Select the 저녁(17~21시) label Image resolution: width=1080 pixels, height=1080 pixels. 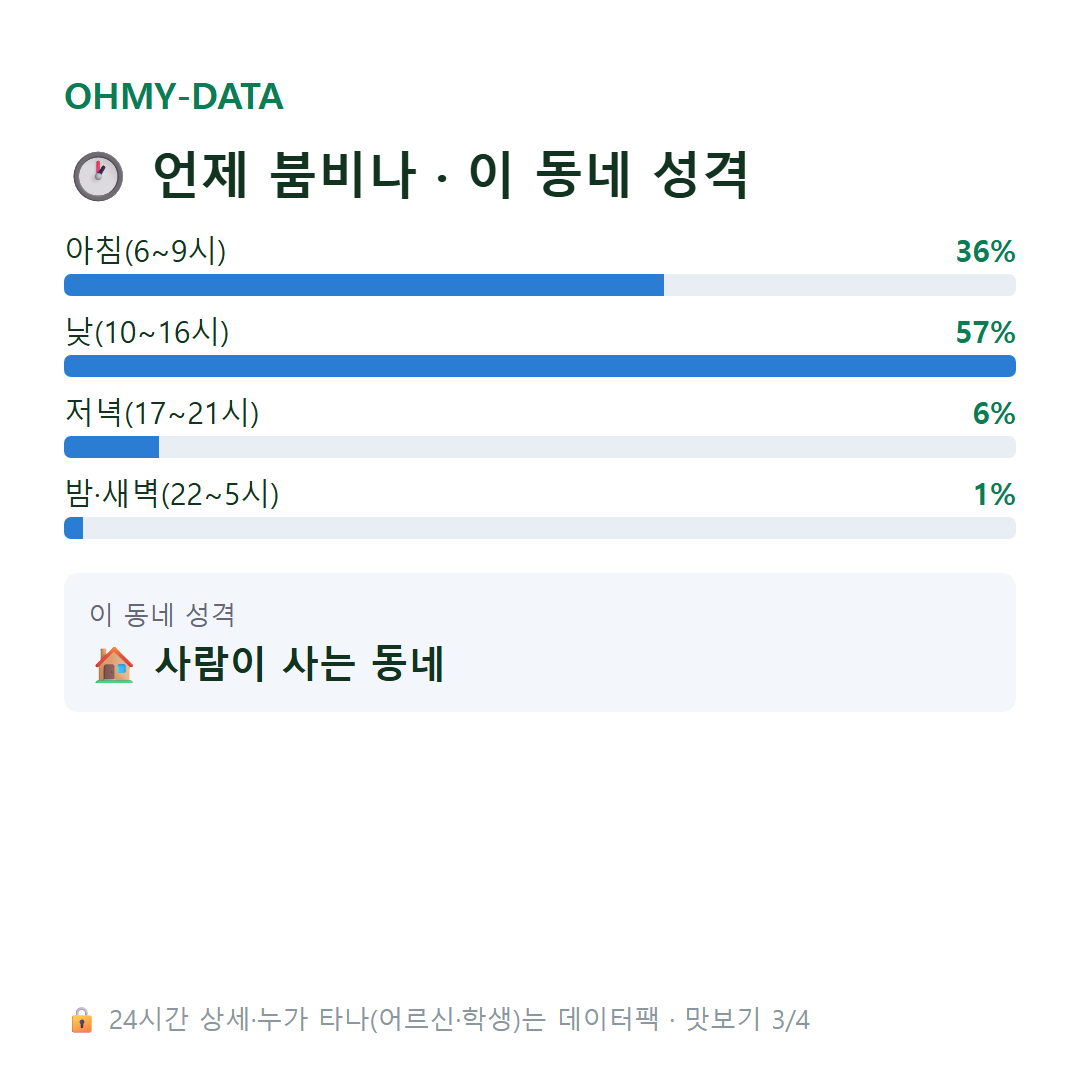162,413
